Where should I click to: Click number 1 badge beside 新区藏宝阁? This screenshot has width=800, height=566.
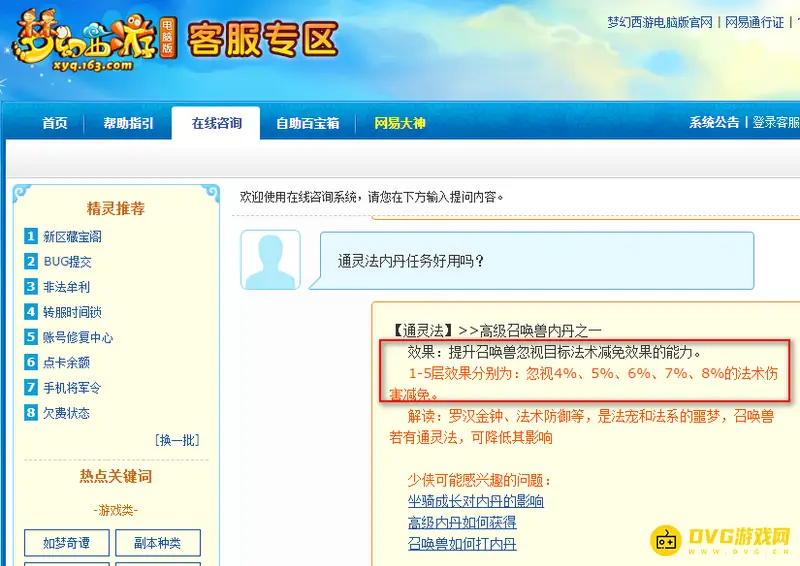coord(31,236)
